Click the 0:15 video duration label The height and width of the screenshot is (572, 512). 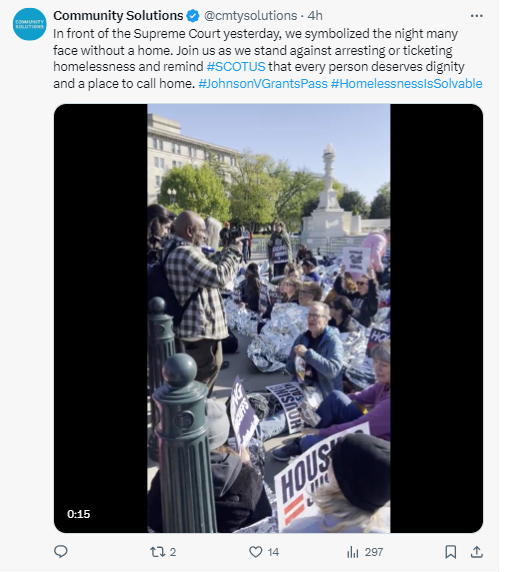[x=78, y=514]
